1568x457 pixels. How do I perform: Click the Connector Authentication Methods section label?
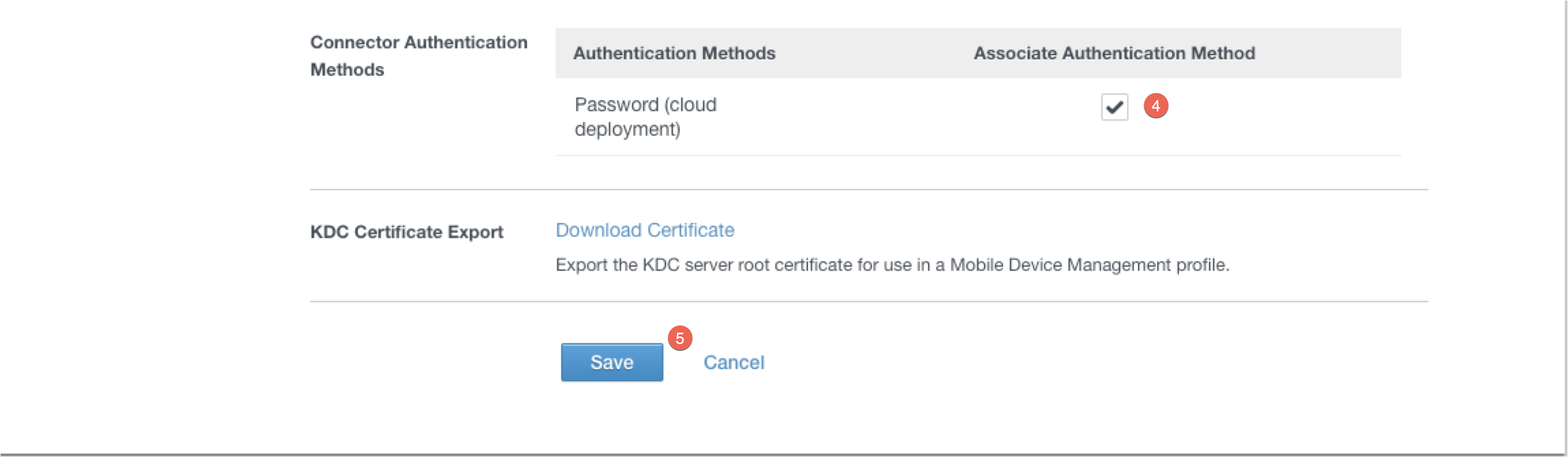pyautogui.click(x=419, y=55)
